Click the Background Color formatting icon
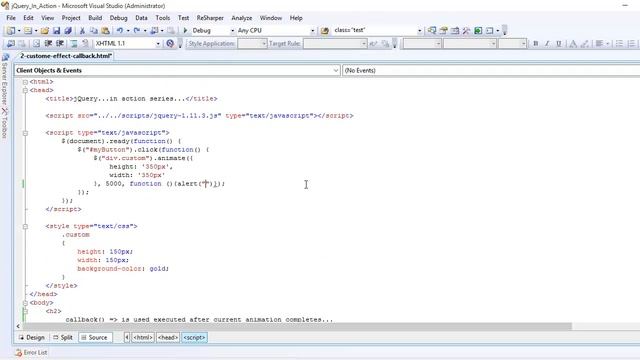Screen dimensions: 640x360 click(x=584, y=43)
